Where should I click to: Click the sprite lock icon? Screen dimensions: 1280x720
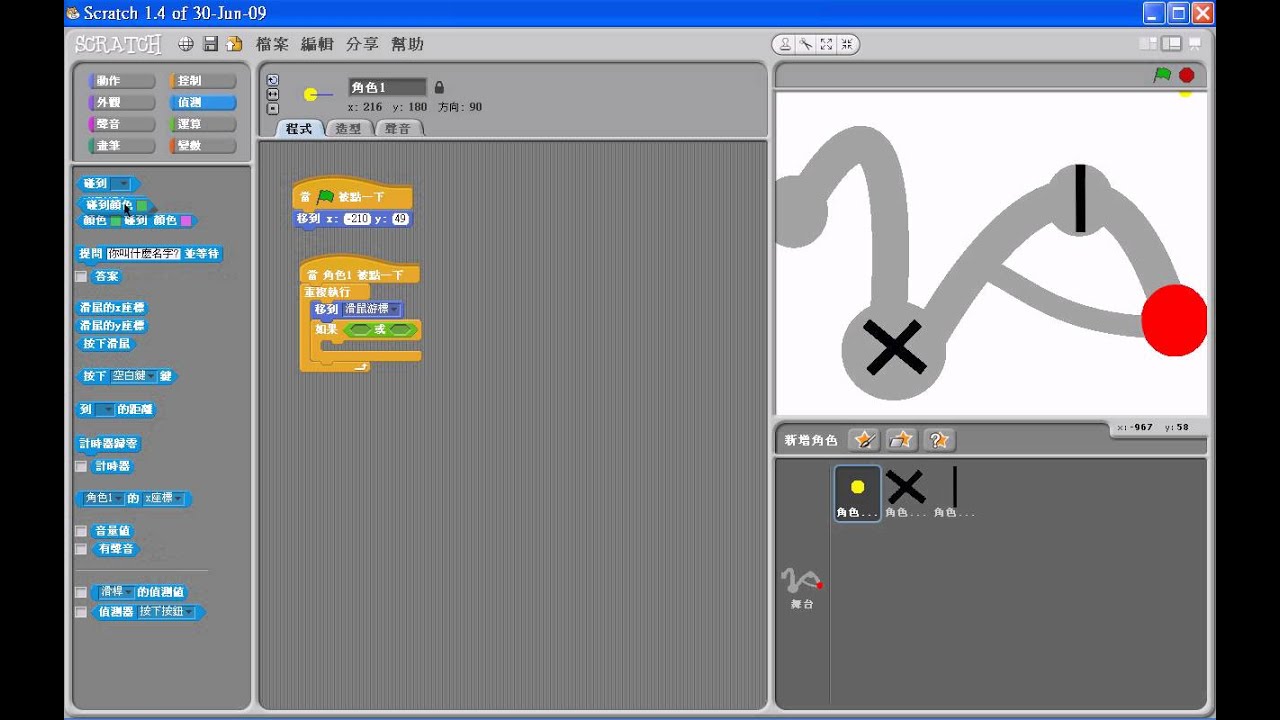[x=439, y=88]
